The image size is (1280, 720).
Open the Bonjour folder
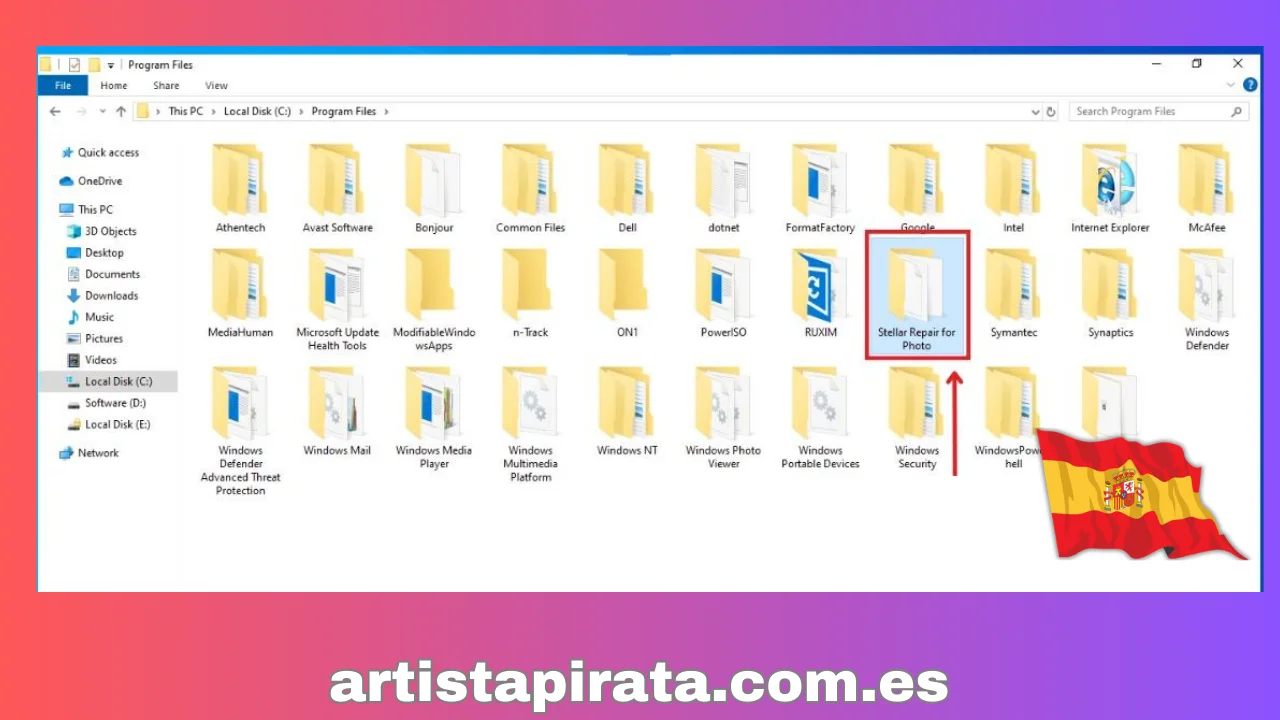coord(434,190)
